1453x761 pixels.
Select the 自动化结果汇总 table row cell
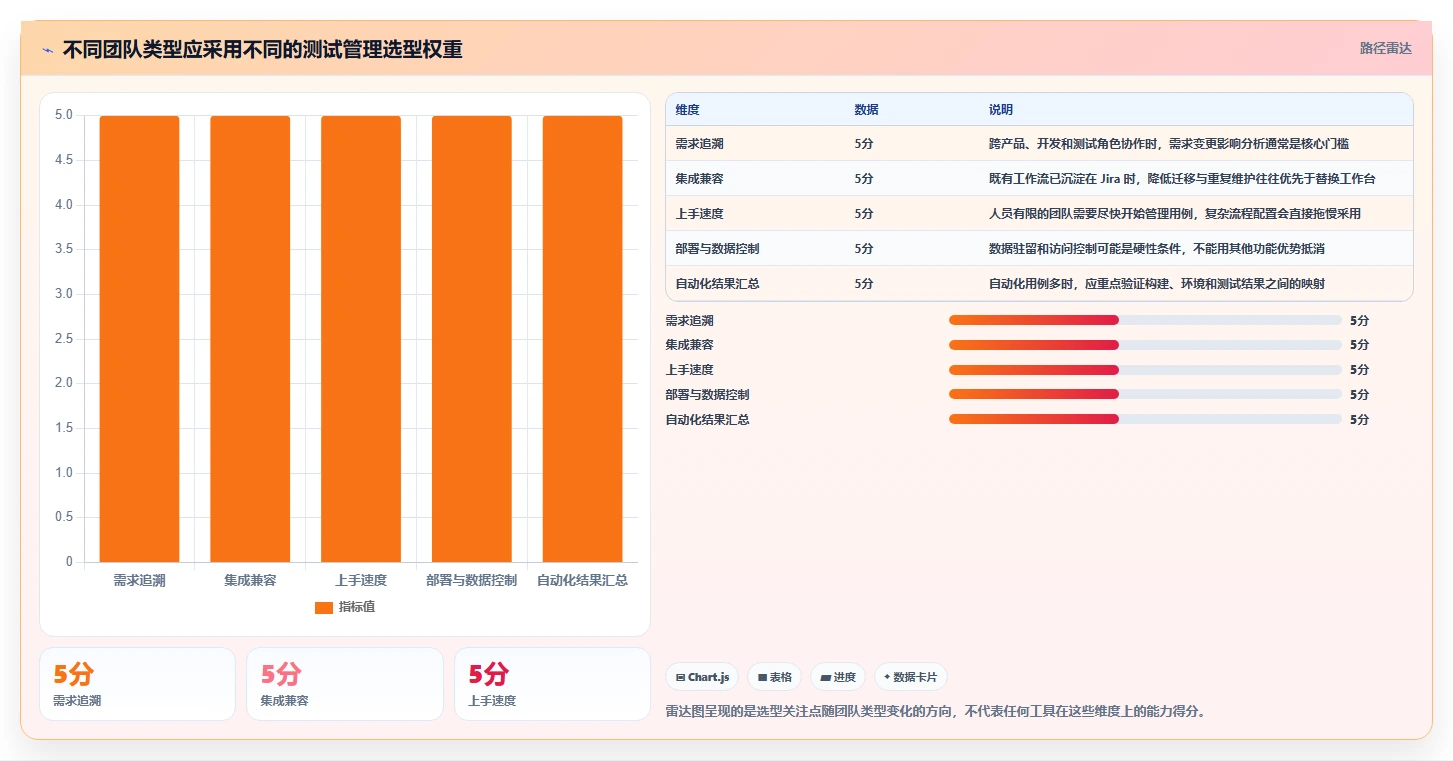coord(717,284)
